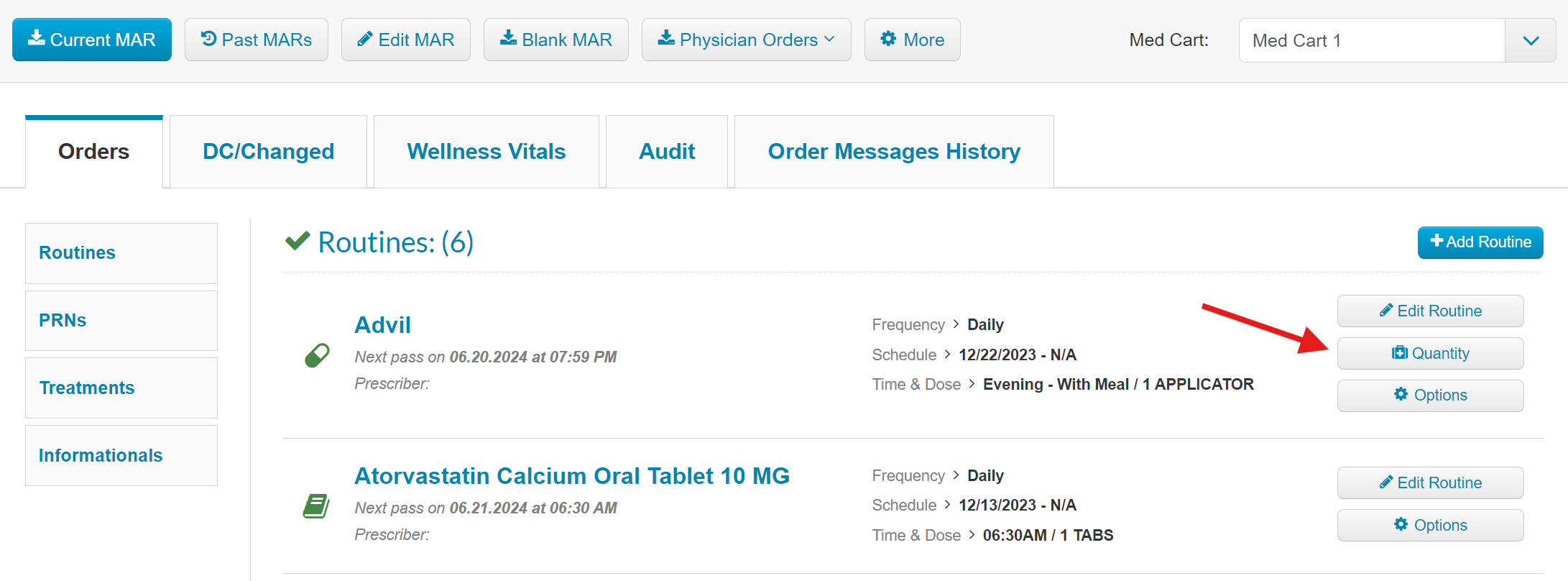Open the Audit tab
This screenshot has height=581, width=1568.
coord(667,152)
